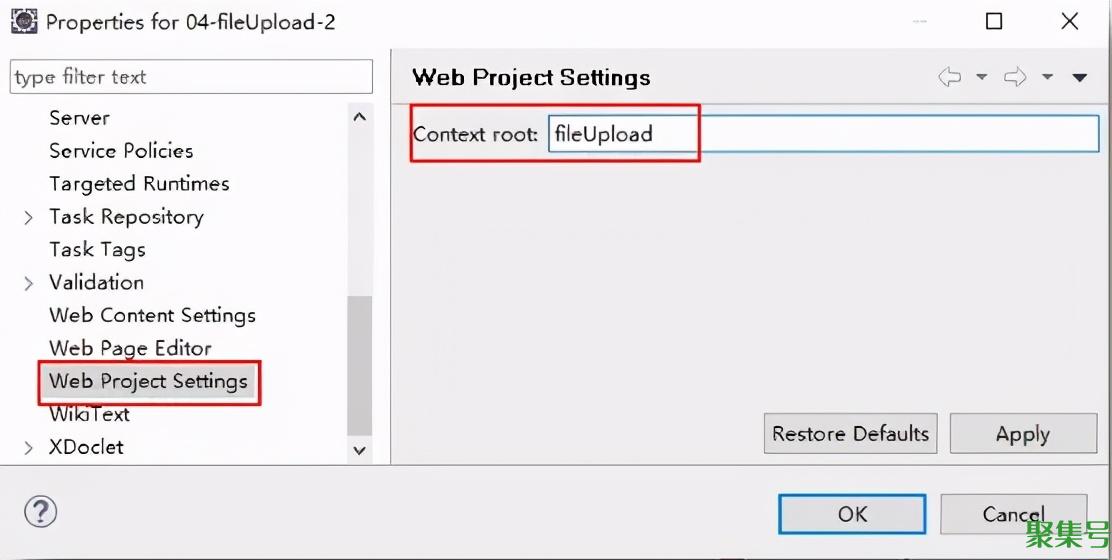This screenshot has width=1112, height=560.
Task: Select Web Project Settings in tree
Action: click(x=148, y=381)
